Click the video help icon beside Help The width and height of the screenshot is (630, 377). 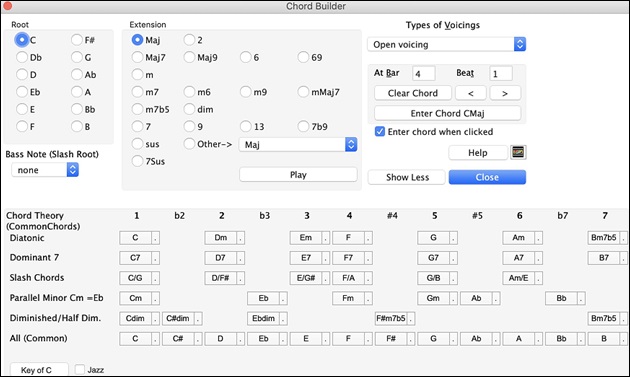(518, 152)
